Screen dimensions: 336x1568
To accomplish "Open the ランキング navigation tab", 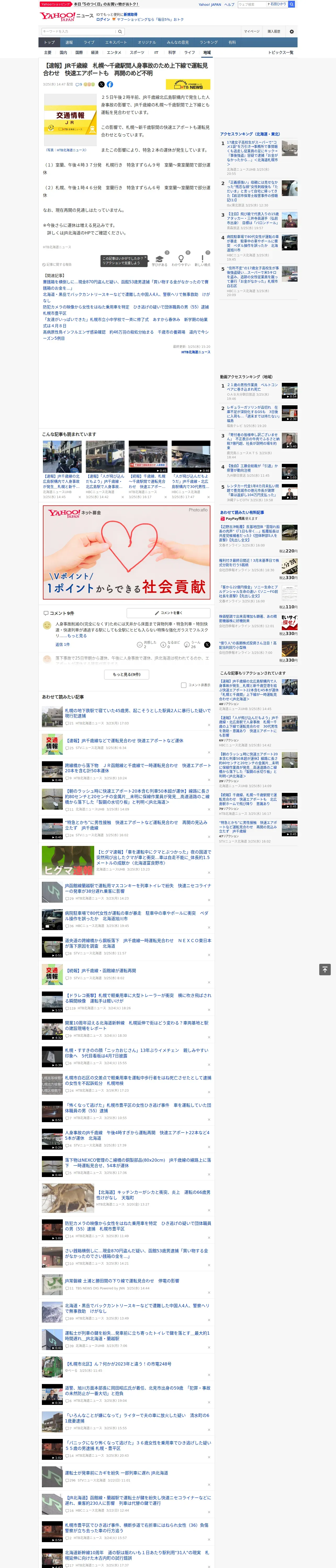I will (x=209, y=43).
